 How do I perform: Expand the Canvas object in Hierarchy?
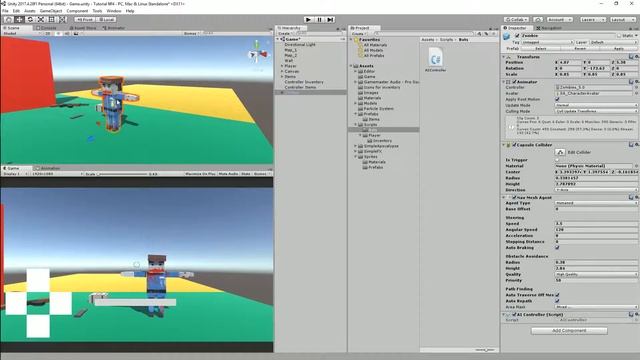[282, 71]
